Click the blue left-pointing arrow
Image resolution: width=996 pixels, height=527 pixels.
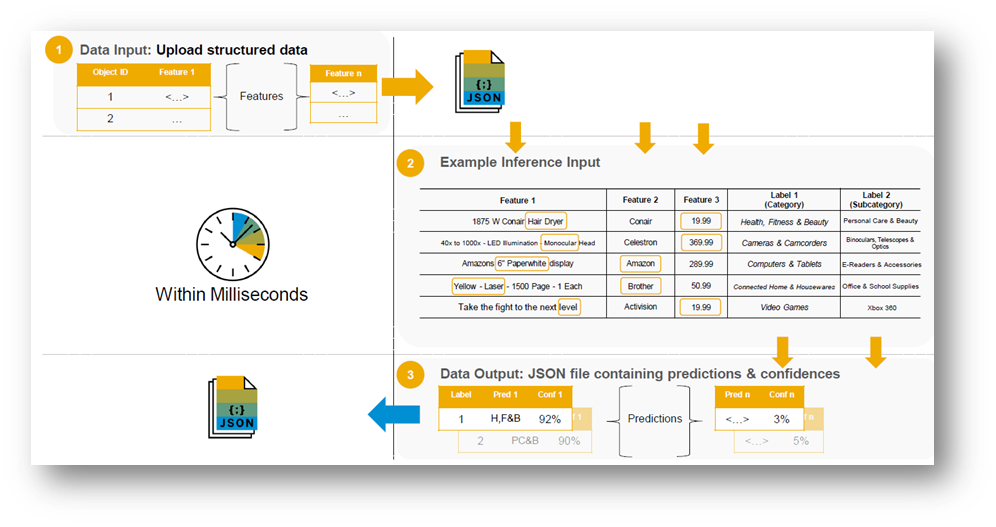click(x=393, y=412)
